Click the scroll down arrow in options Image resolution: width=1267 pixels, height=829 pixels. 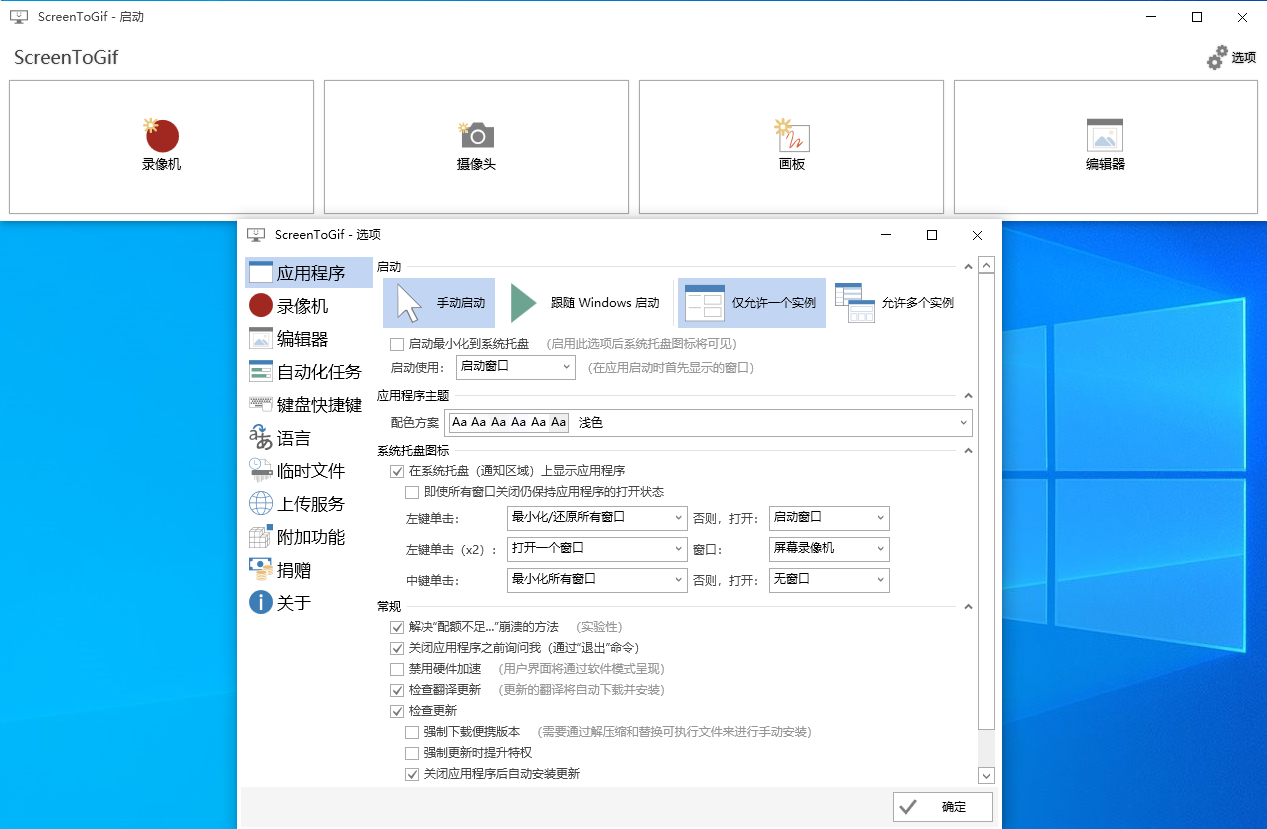click(x=986, y=775)
